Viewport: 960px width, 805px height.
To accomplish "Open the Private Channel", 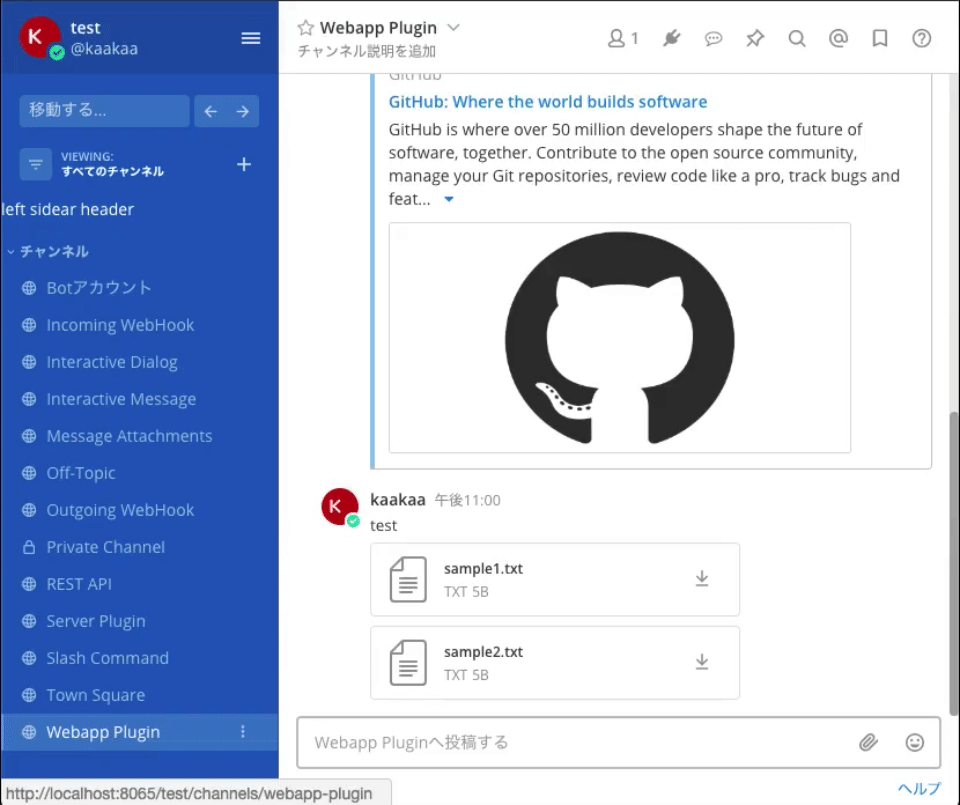I will (140, 547).
